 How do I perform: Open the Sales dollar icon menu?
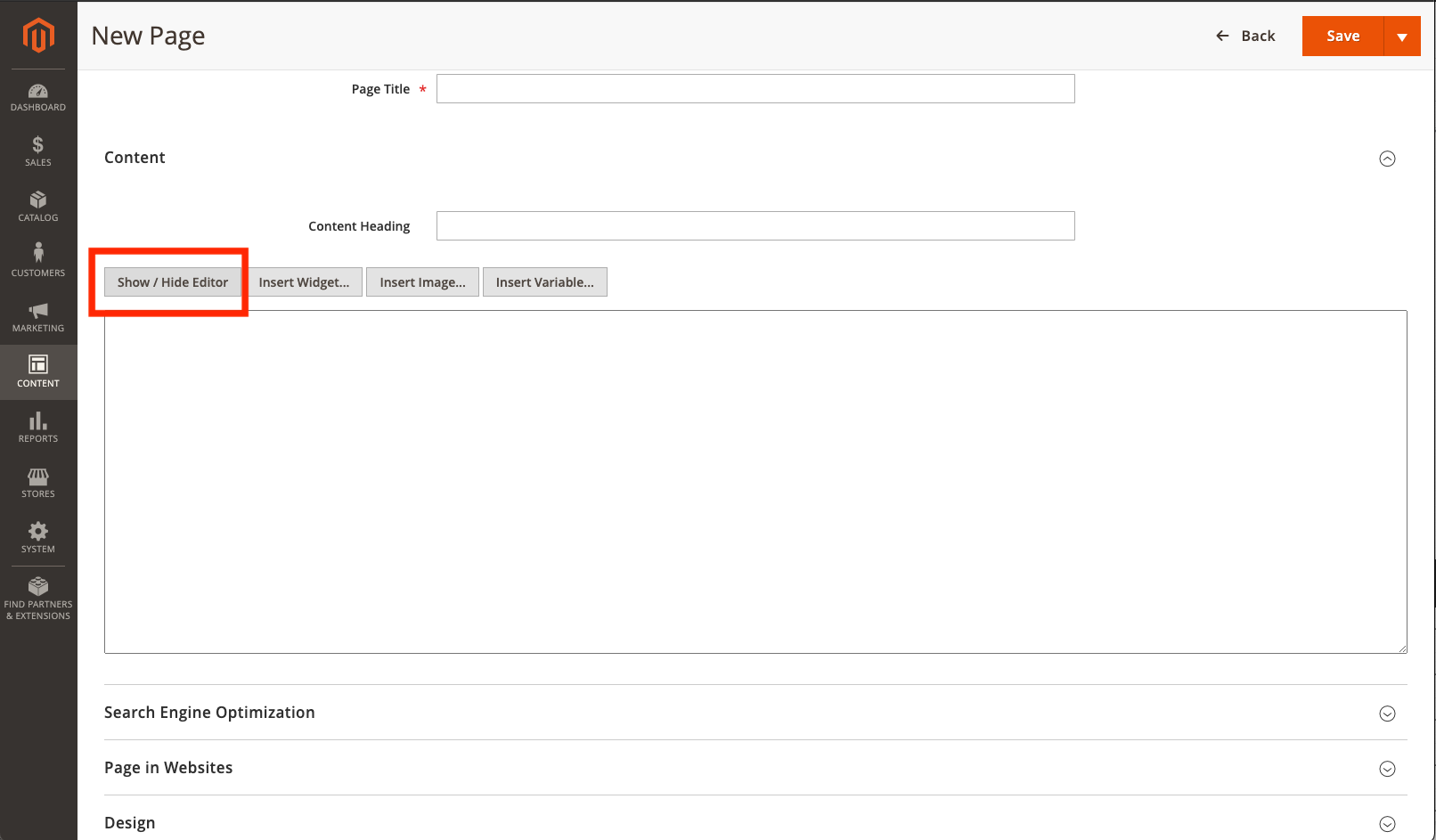pos(38,151)
